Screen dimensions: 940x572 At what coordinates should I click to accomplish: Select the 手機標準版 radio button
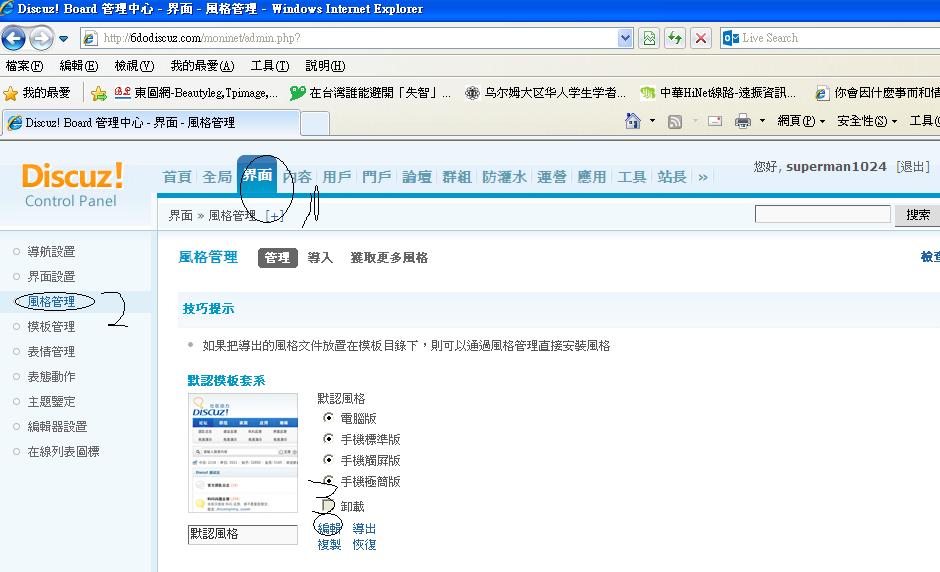coord(328,438)
